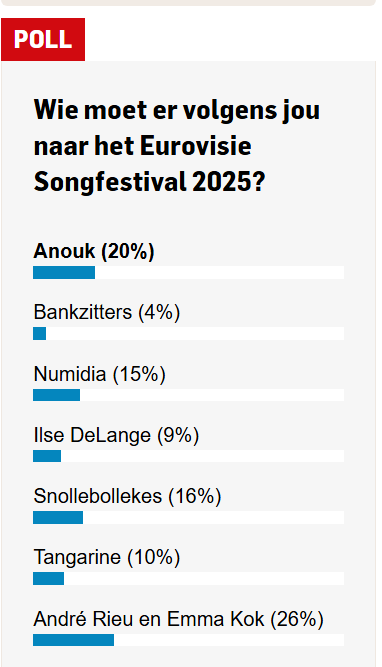Click the blue filled portion of Numidia bar

57,395
